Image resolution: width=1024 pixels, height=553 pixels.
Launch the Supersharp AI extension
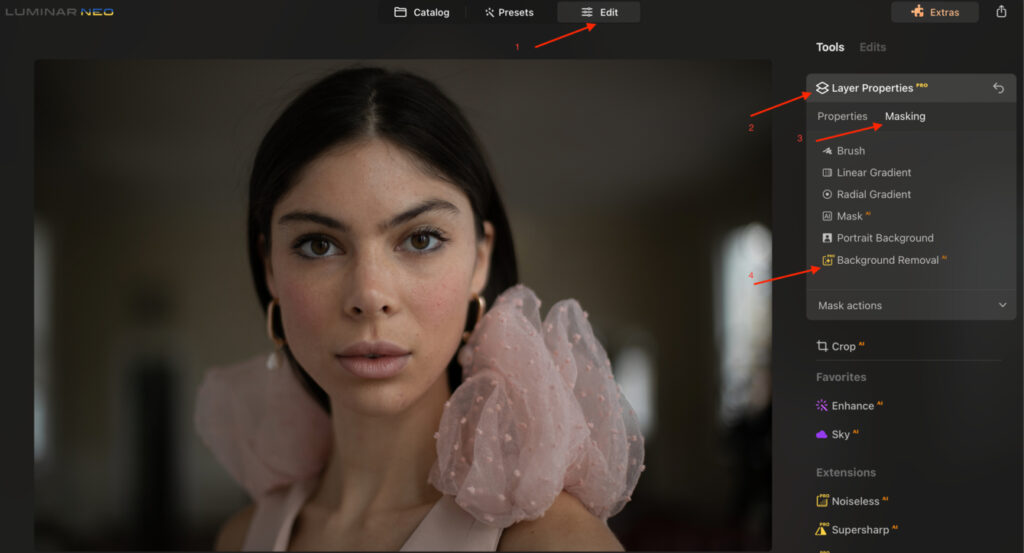860,530
